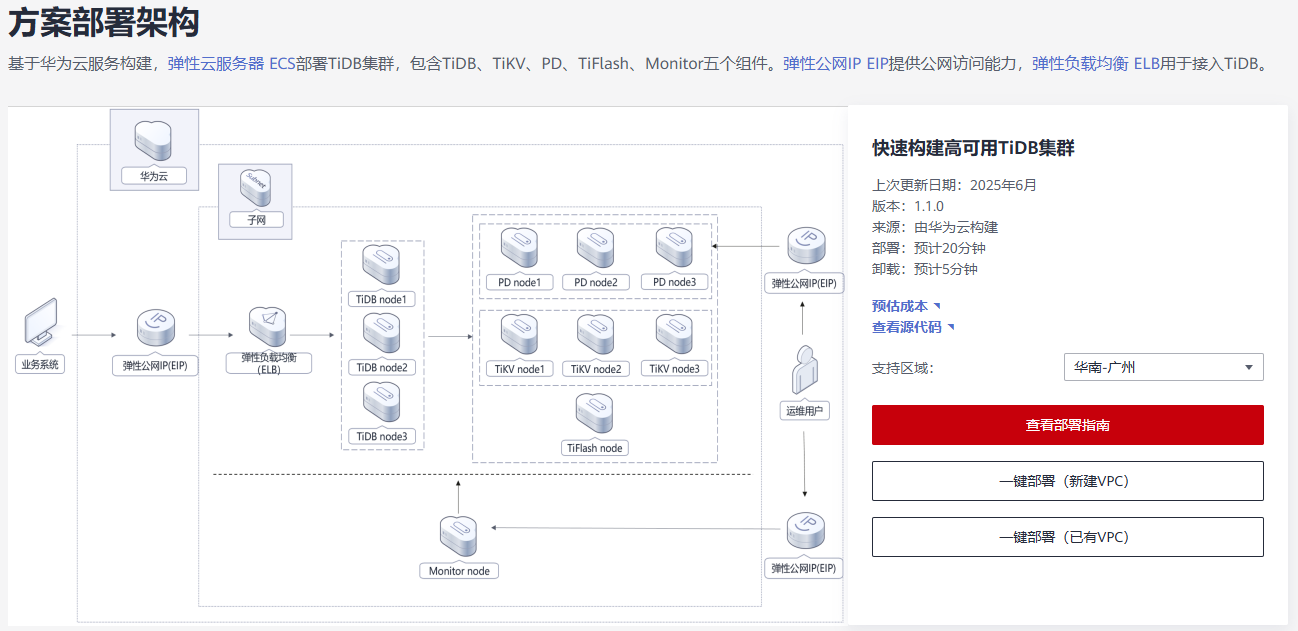
Task: Expand the 预估成本 link
Action: pos(906,306)
